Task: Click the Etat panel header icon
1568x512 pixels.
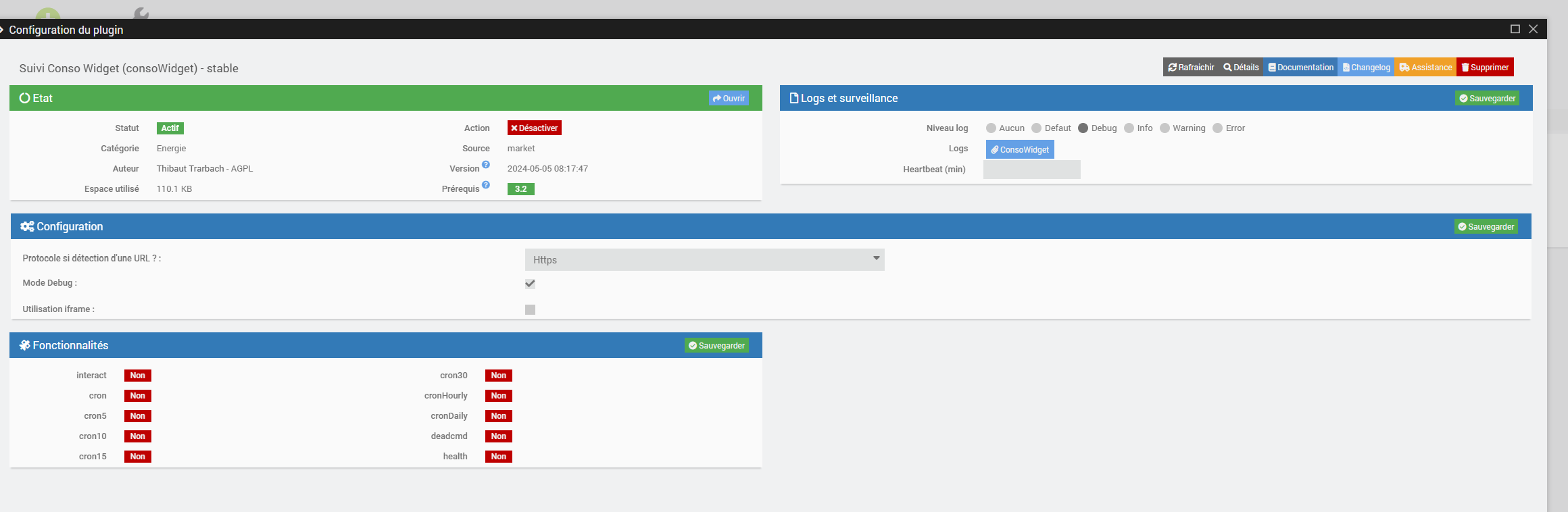Action: click(x=25, y=98)
